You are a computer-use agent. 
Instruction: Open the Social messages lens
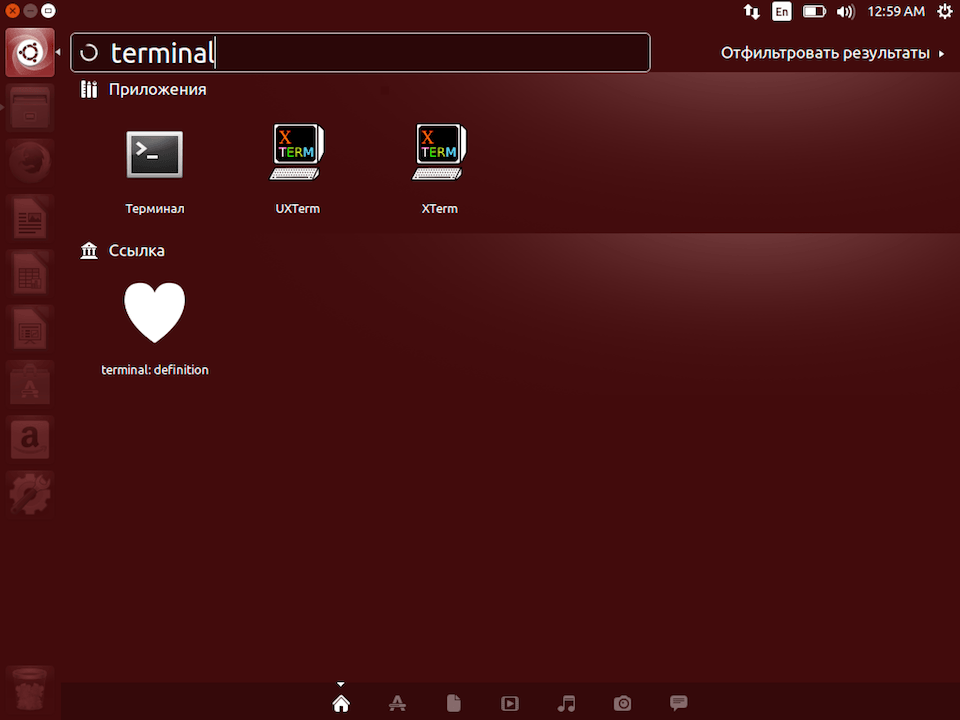pyautogui.click(x=678, y=703)
